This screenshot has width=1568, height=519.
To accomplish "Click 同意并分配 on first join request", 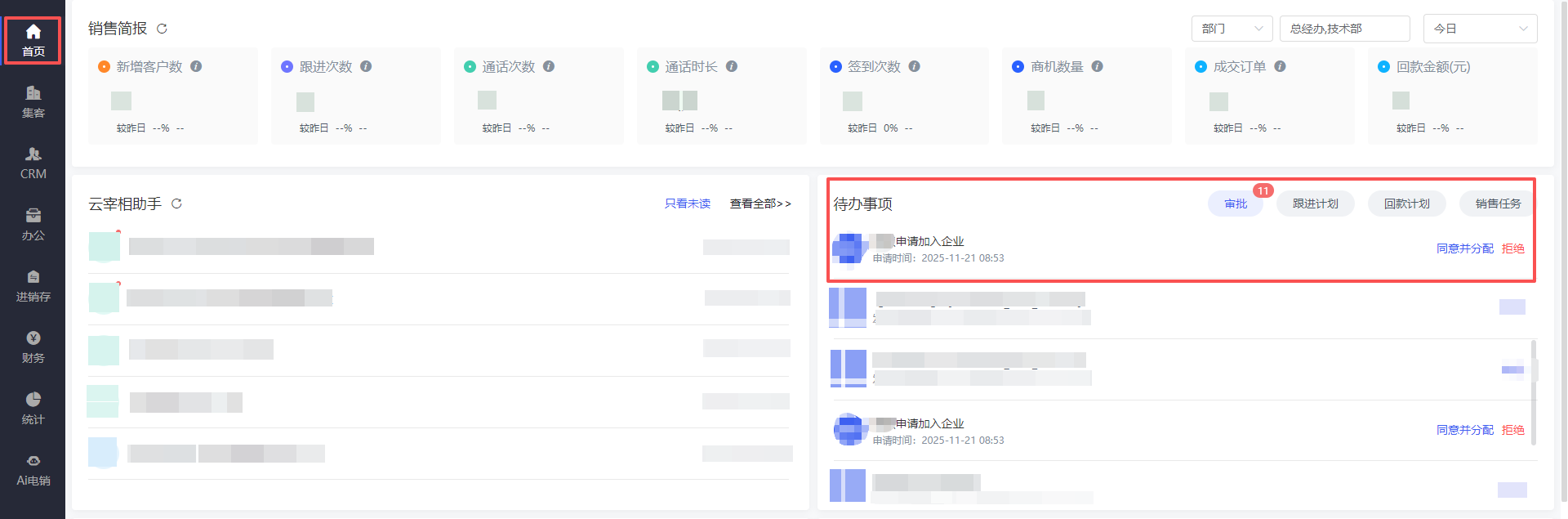I will (1464, 248).
